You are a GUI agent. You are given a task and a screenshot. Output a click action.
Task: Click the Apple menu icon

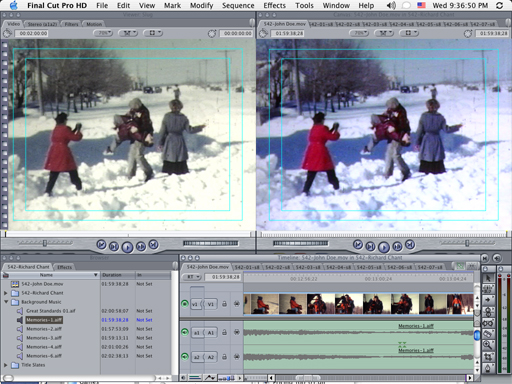pyautogui.click(x=14, y=5)
